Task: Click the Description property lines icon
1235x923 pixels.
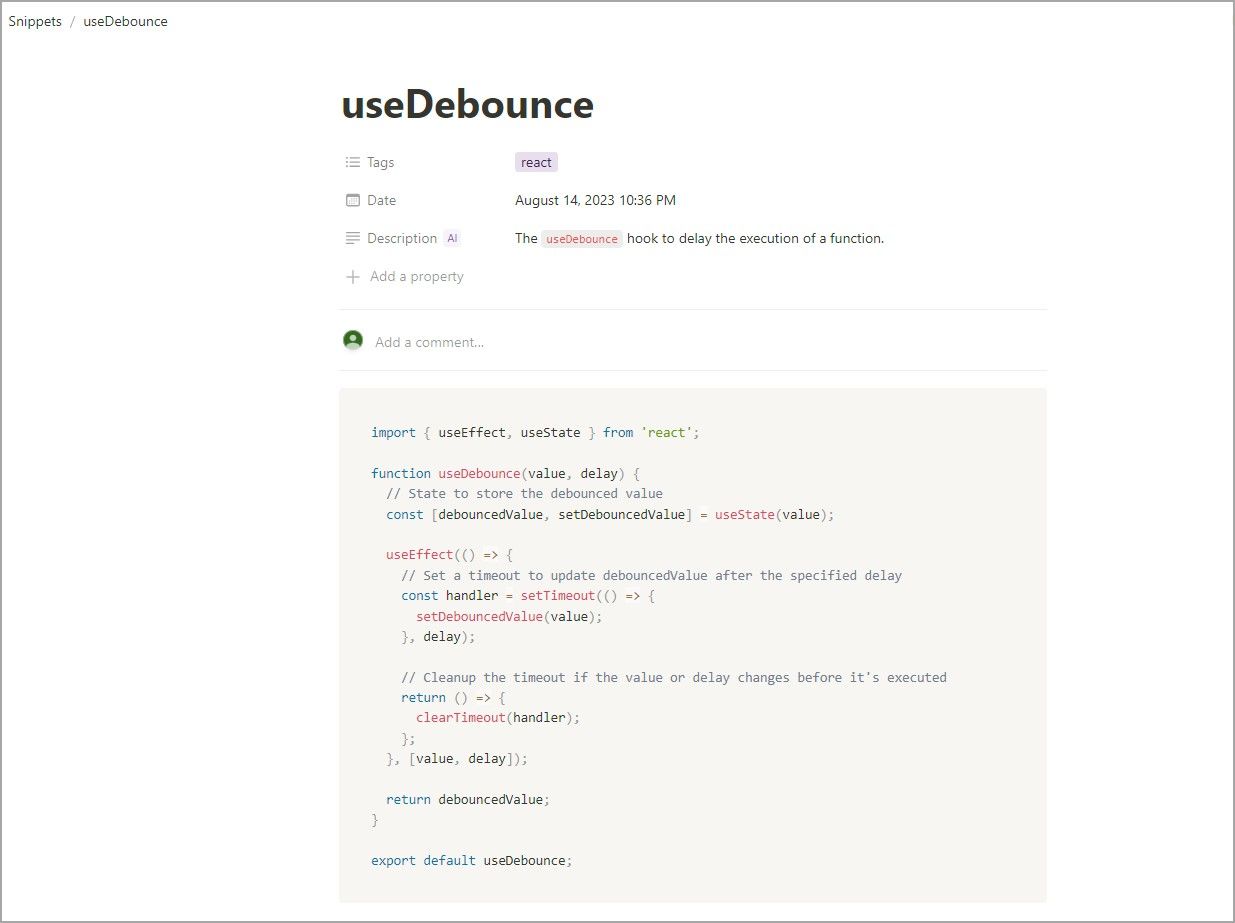Action: tap(351, 238)
